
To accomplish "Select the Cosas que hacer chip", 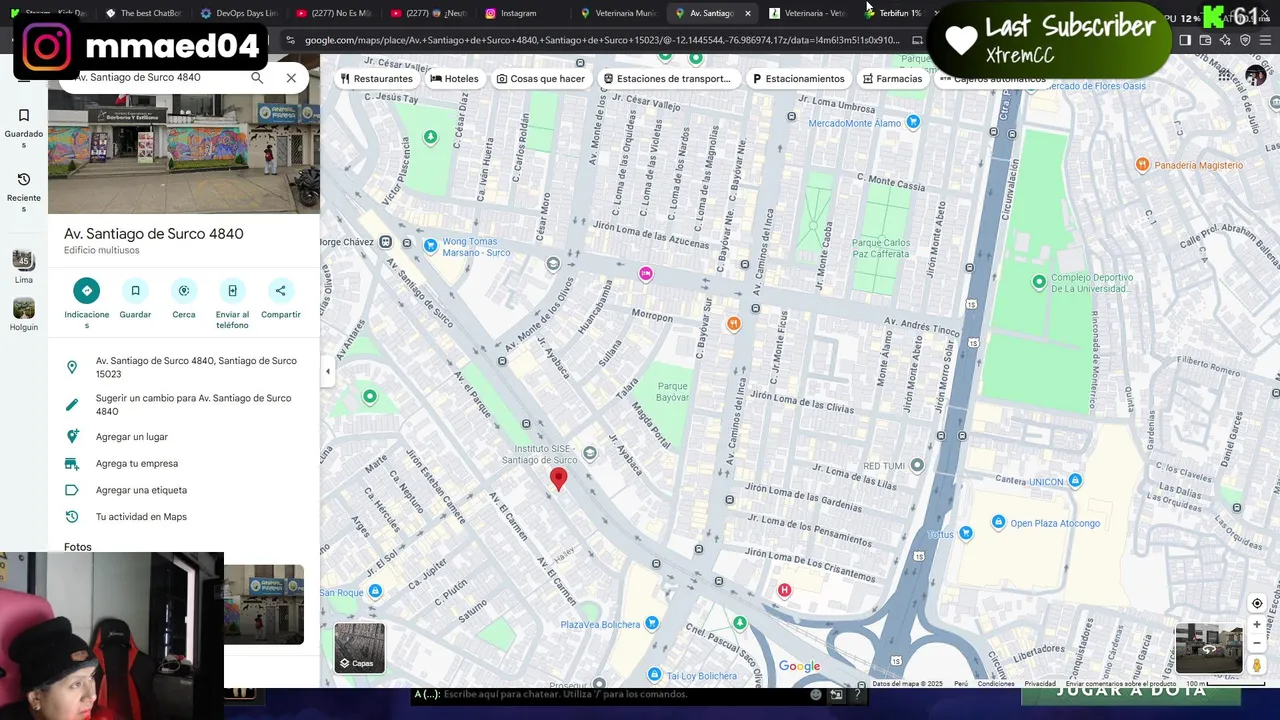I will 540,78.
